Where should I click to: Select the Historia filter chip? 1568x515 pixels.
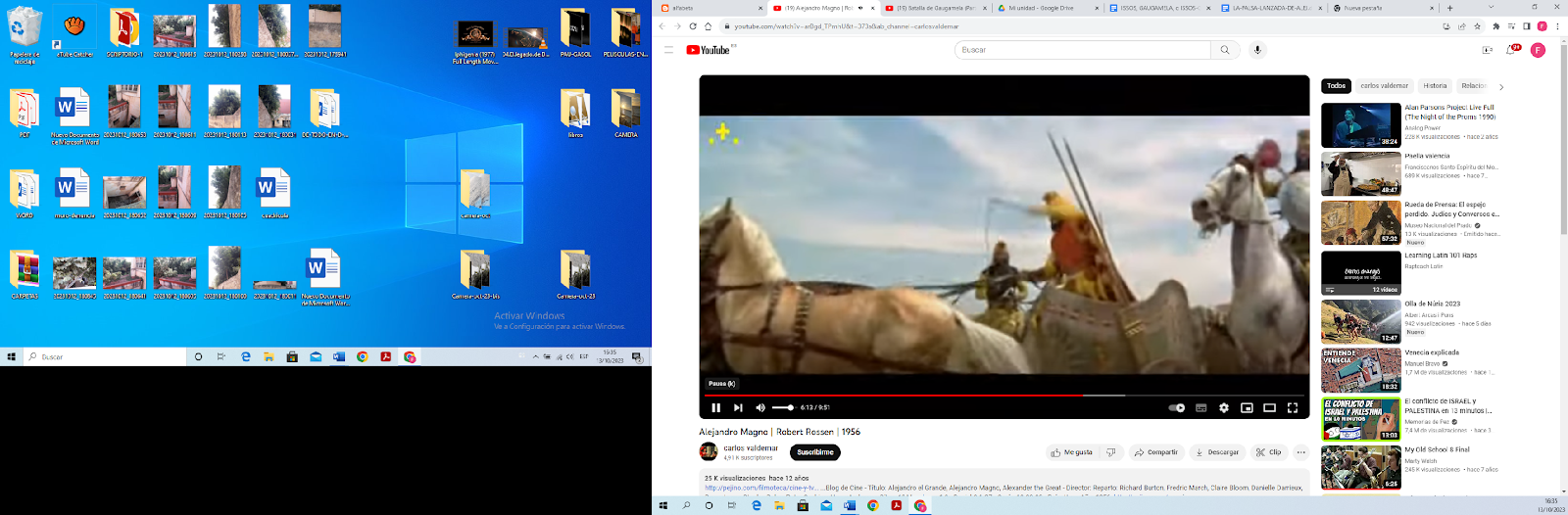pyautogui.click(x=1435, y=86)
